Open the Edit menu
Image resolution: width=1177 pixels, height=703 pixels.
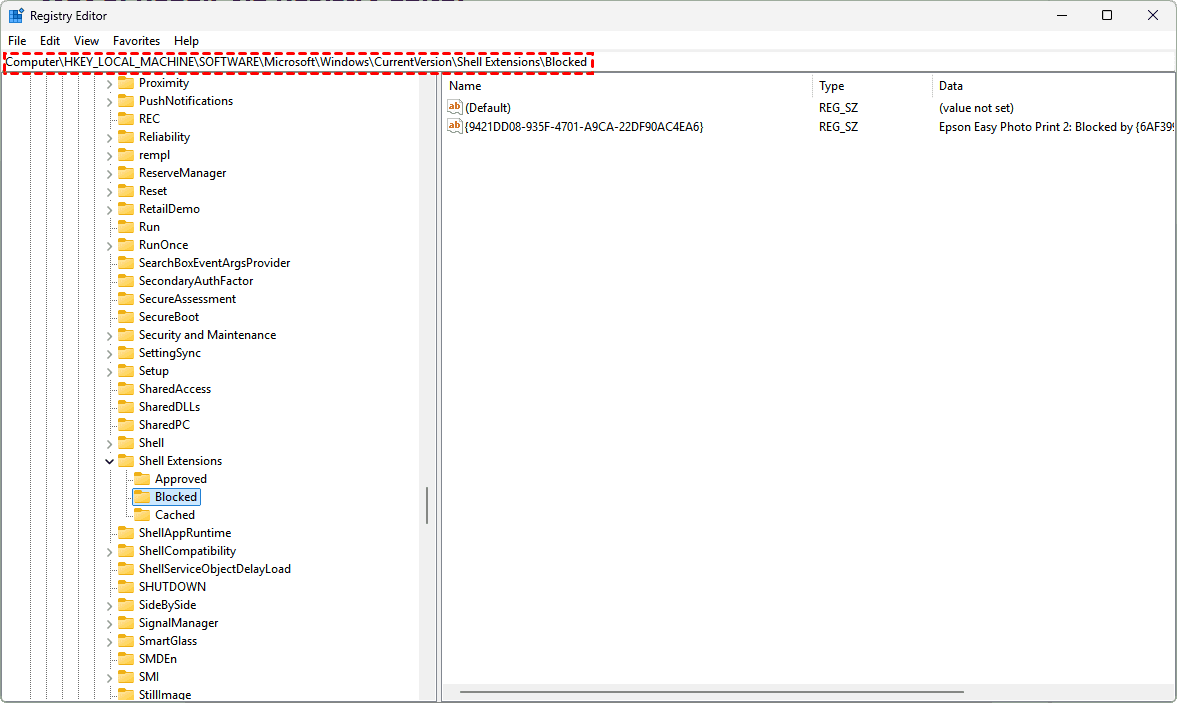pos(50,41)
